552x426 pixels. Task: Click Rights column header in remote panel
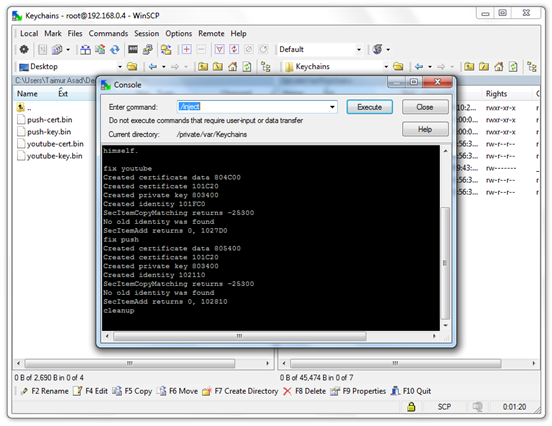[x=496, y=94]
